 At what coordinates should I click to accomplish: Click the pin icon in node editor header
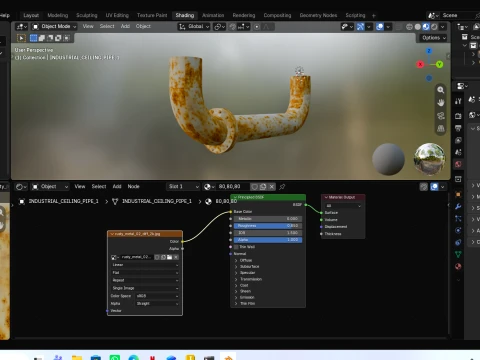[x=282, y=187]
